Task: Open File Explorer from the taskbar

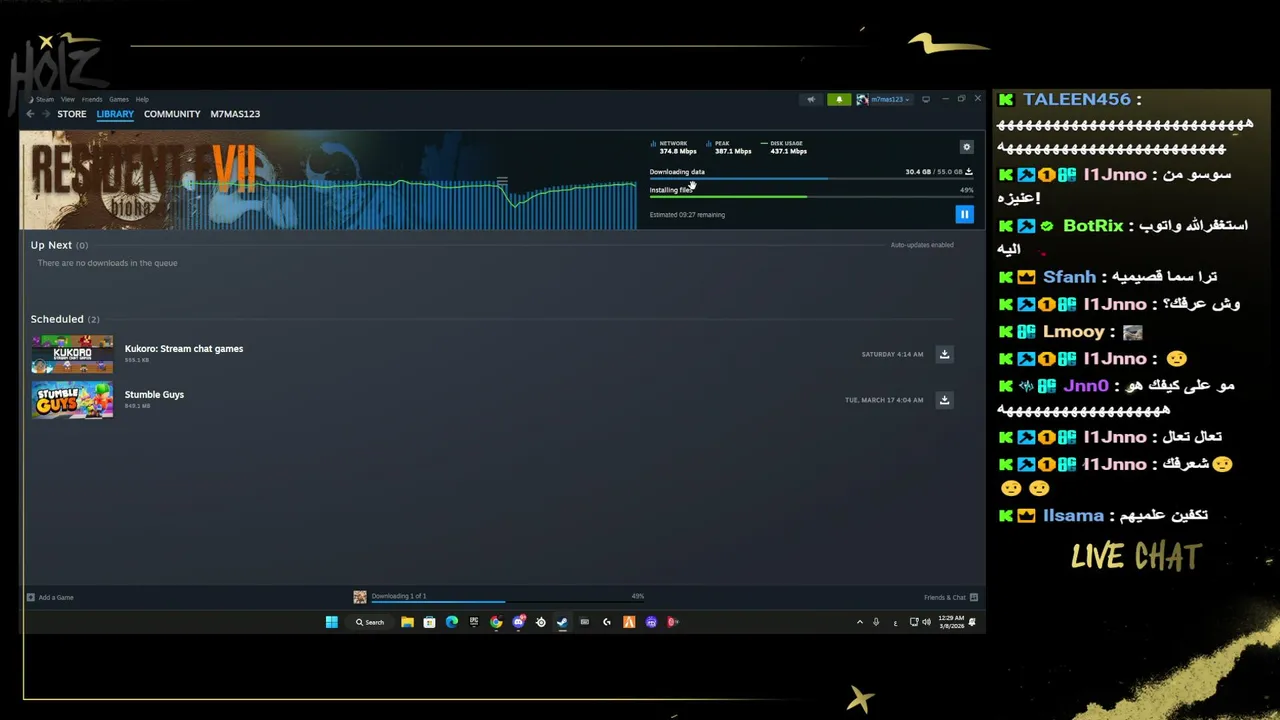Action: (407, 622)
